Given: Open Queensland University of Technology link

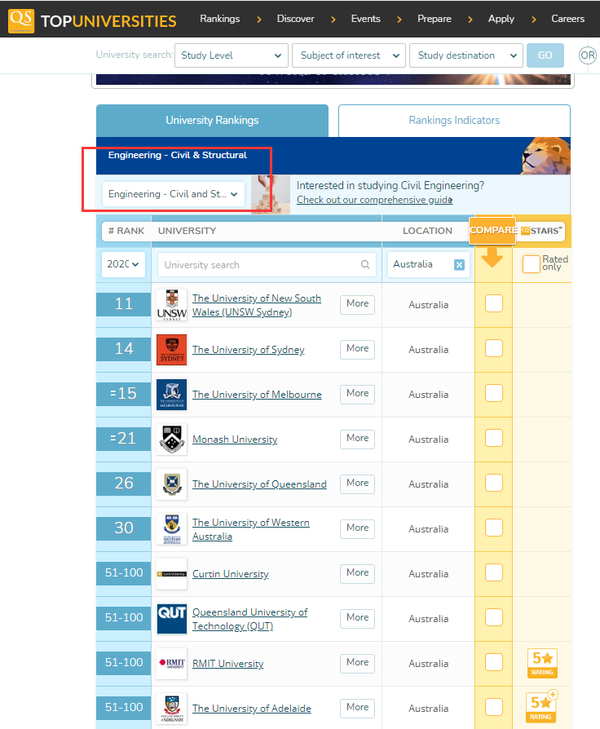Looking at the screenshot, I should (250, 619).
